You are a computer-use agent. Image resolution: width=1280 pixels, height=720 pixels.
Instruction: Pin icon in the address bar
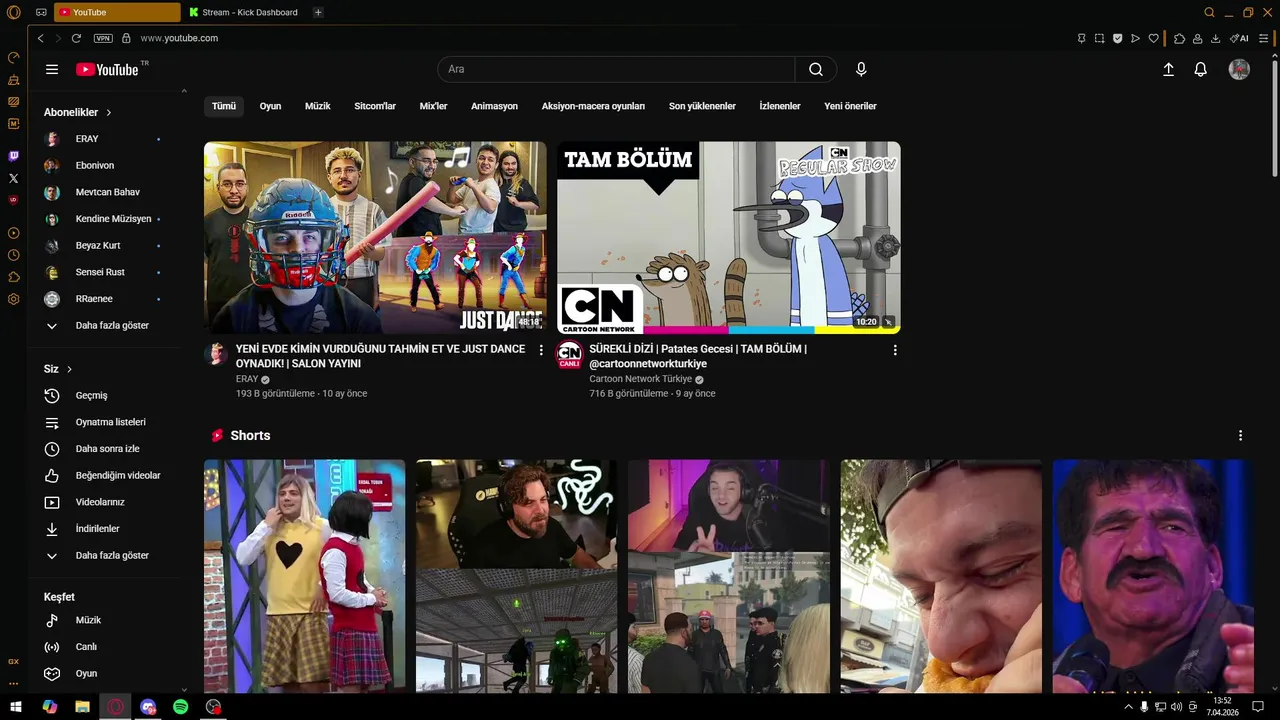(x=1081, y=38)
